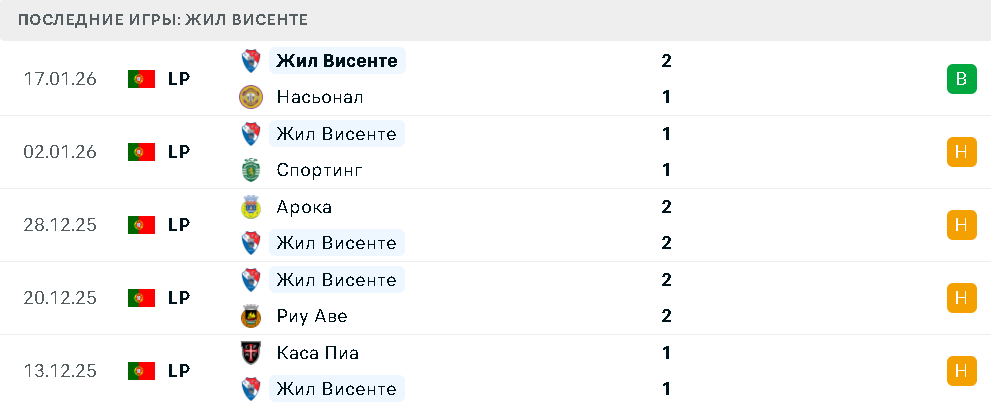
Task: Click the Casa Pia club crest icon
Action: (250, 353)
